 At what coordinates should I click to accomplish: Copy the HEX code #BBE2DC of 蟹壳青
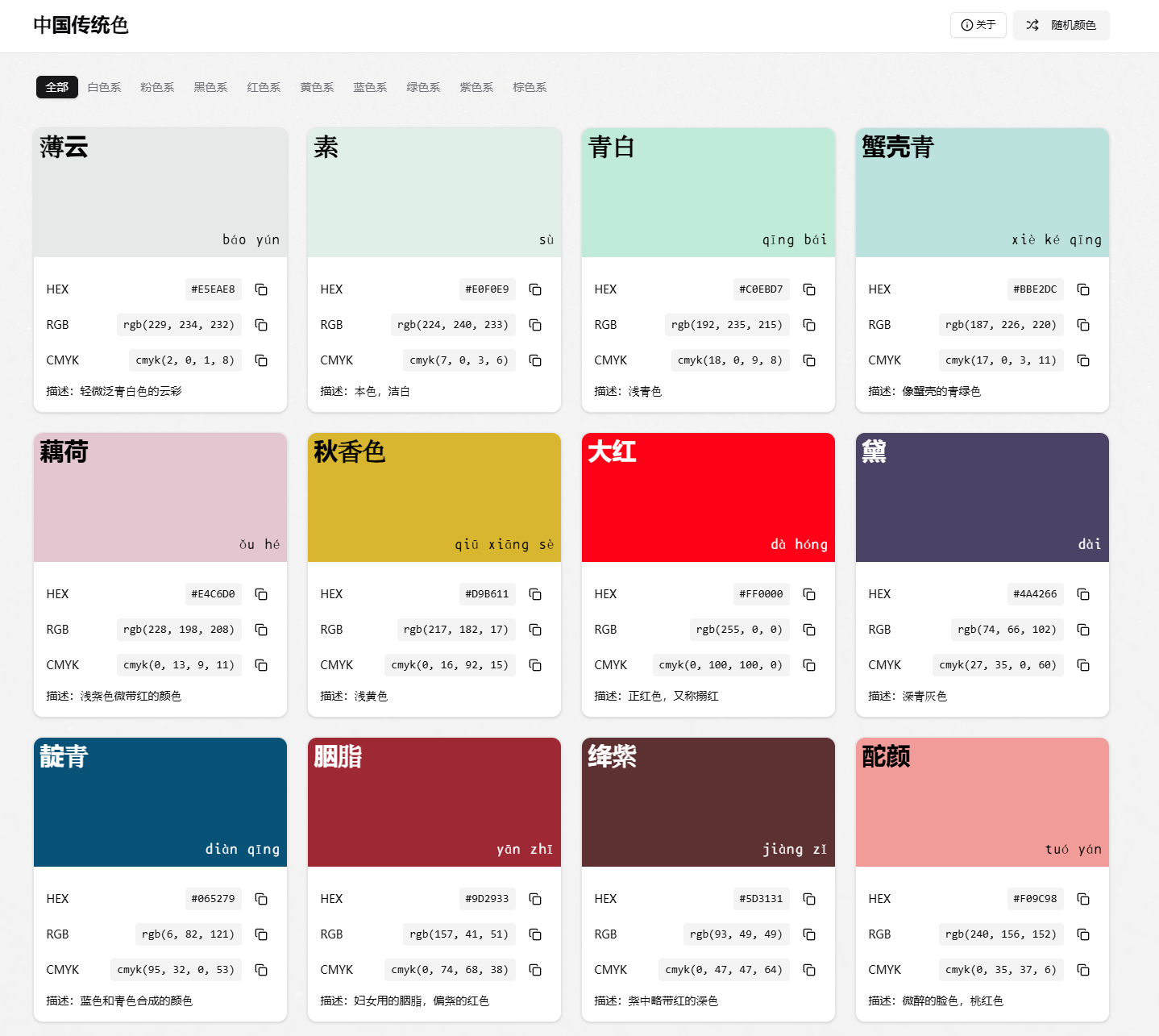pyautogui.click(x=1083, y=289)
